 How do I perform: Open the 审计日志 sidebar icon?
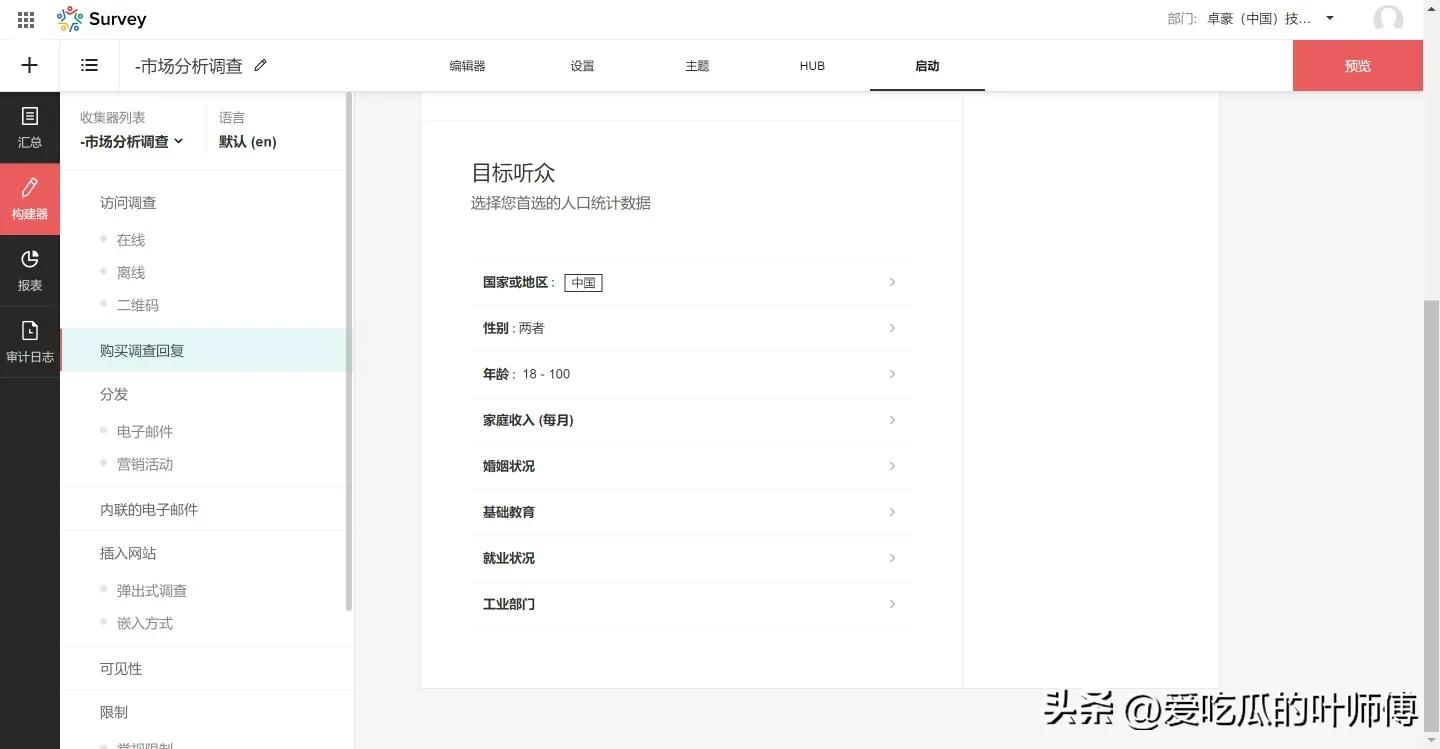point(29,340)
